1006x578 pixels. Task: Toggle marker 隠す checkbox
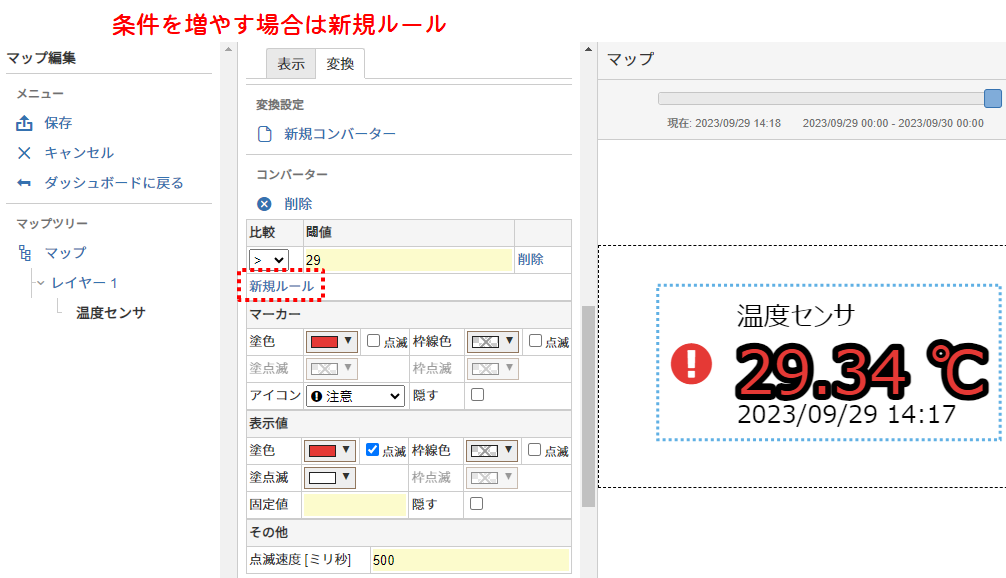pyautogui.click(x=477, y=395)
